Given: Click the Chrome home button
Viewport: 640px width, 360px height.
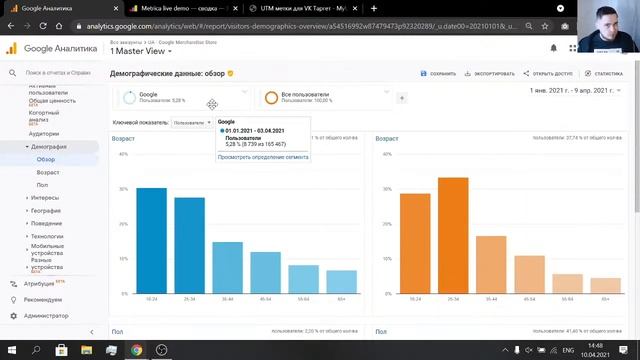Looking at the screenshot, I should 59,26.
